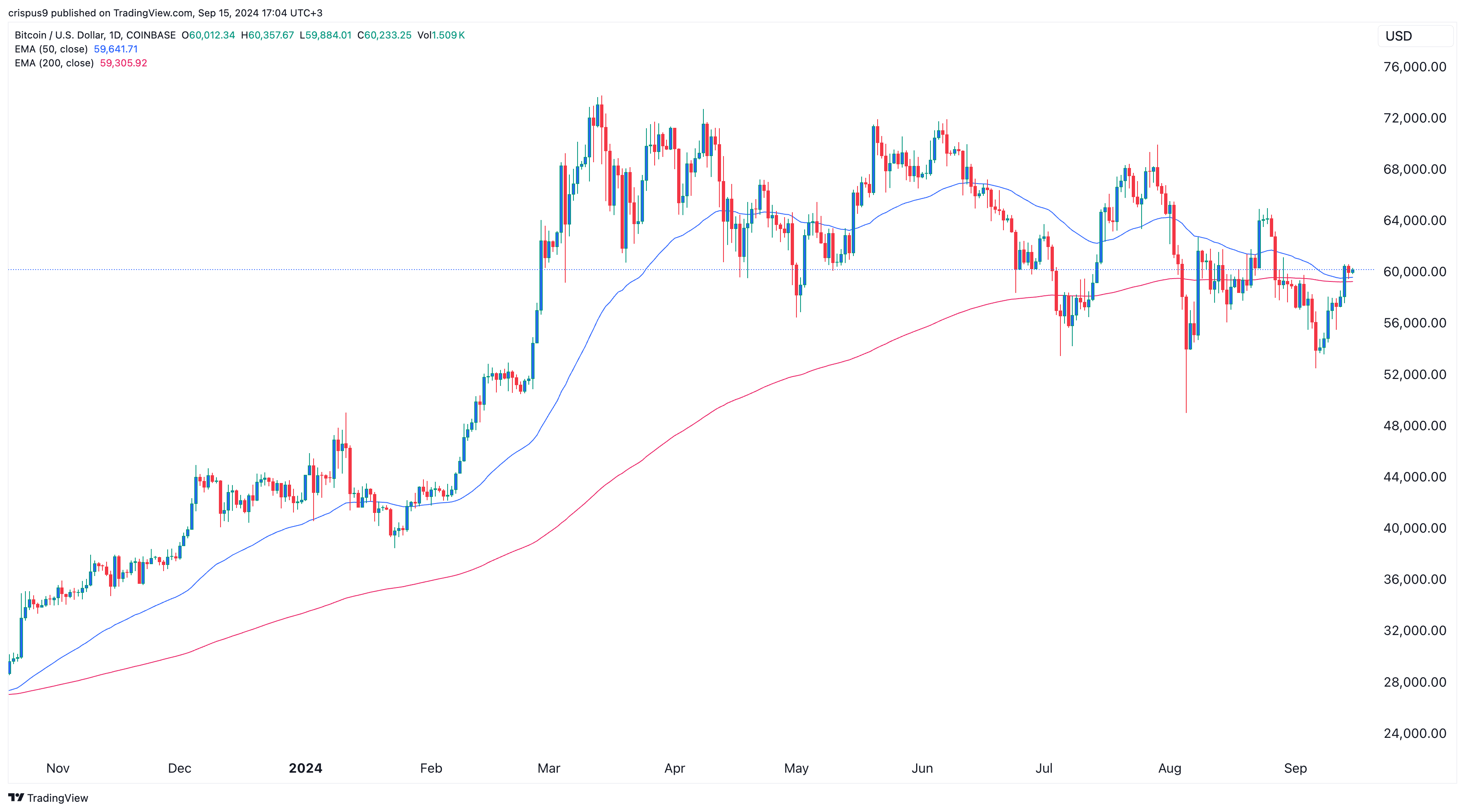Click the 68,000.00 price axis label
The height and width of the screenshot is (812, 1465).
[1415, 169]
